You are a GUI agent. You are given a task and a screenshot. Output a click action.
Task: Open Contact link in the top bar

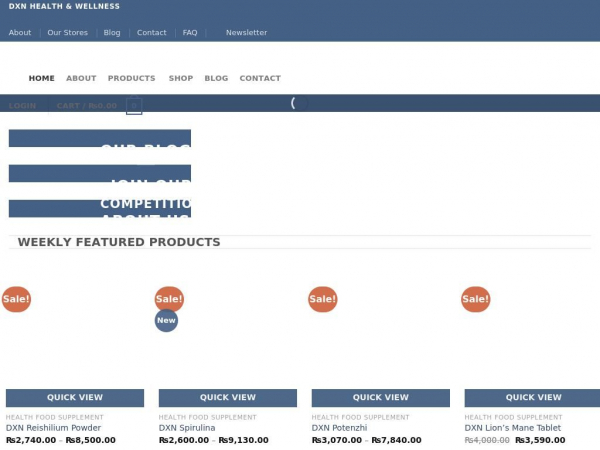(x=152, y=33)
